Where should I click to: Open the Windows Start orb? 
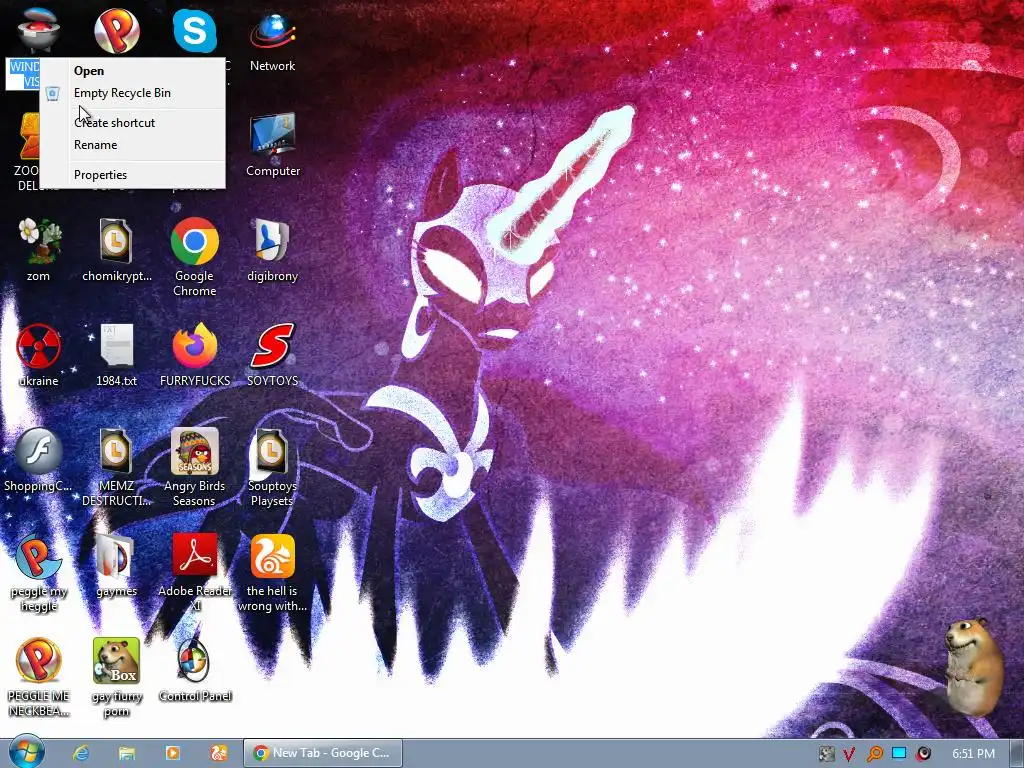[x=27, y=752]
